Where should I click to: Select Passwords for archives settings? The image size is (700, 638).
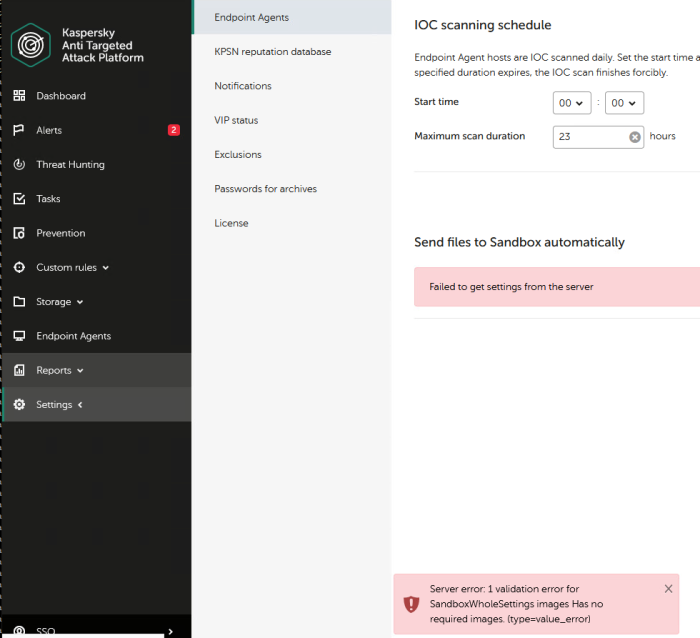click(x=265, y=189)
